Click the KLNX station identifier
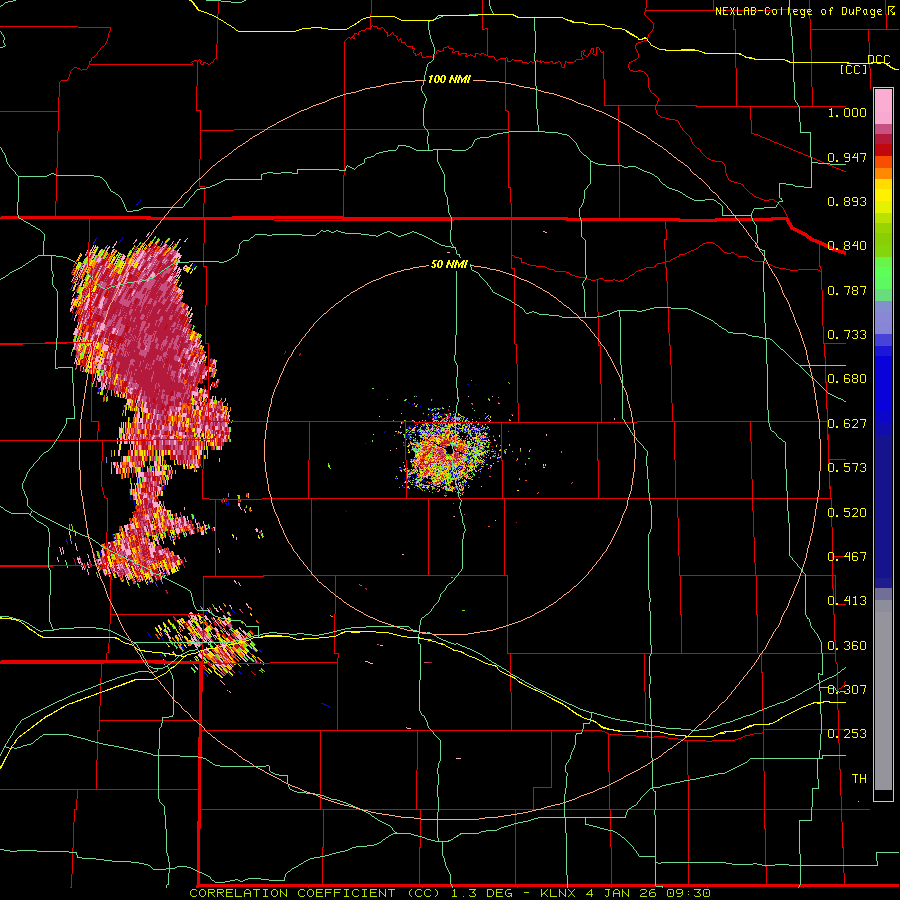This screenshot has height=900, width=900. click(558, 893)
